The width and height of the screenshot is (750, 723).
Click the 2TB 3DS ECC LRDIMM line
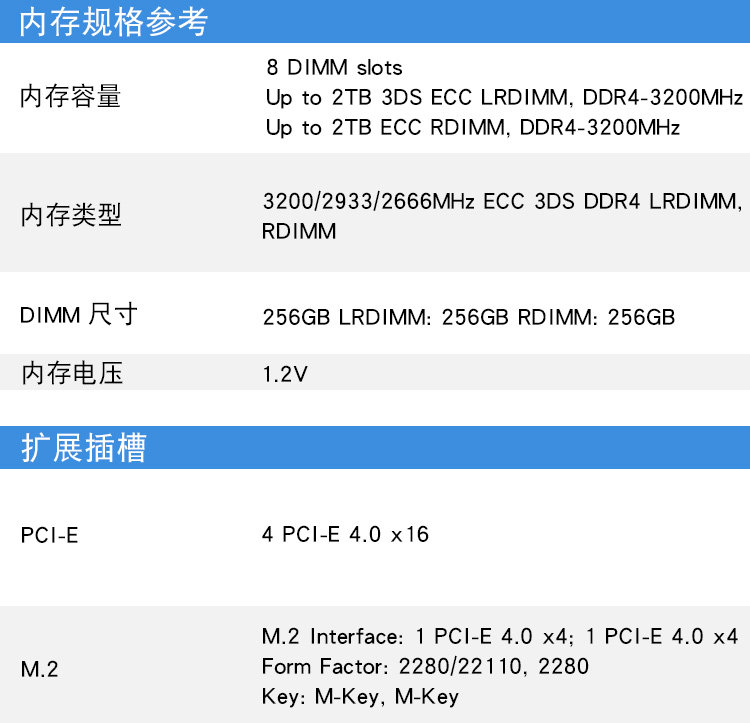(x=504, y=98)
